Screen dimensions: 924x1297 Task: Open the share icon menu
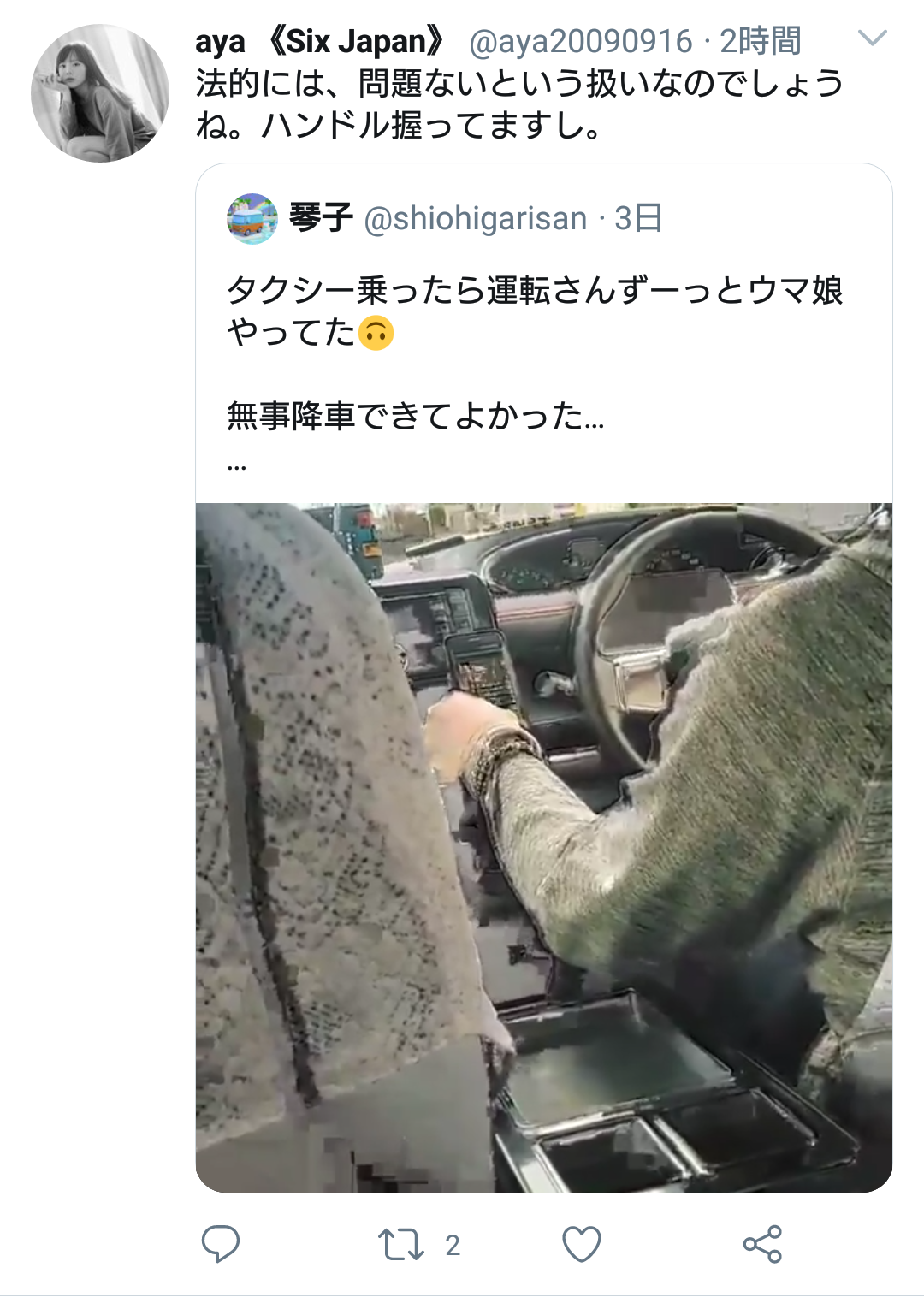762,1244
